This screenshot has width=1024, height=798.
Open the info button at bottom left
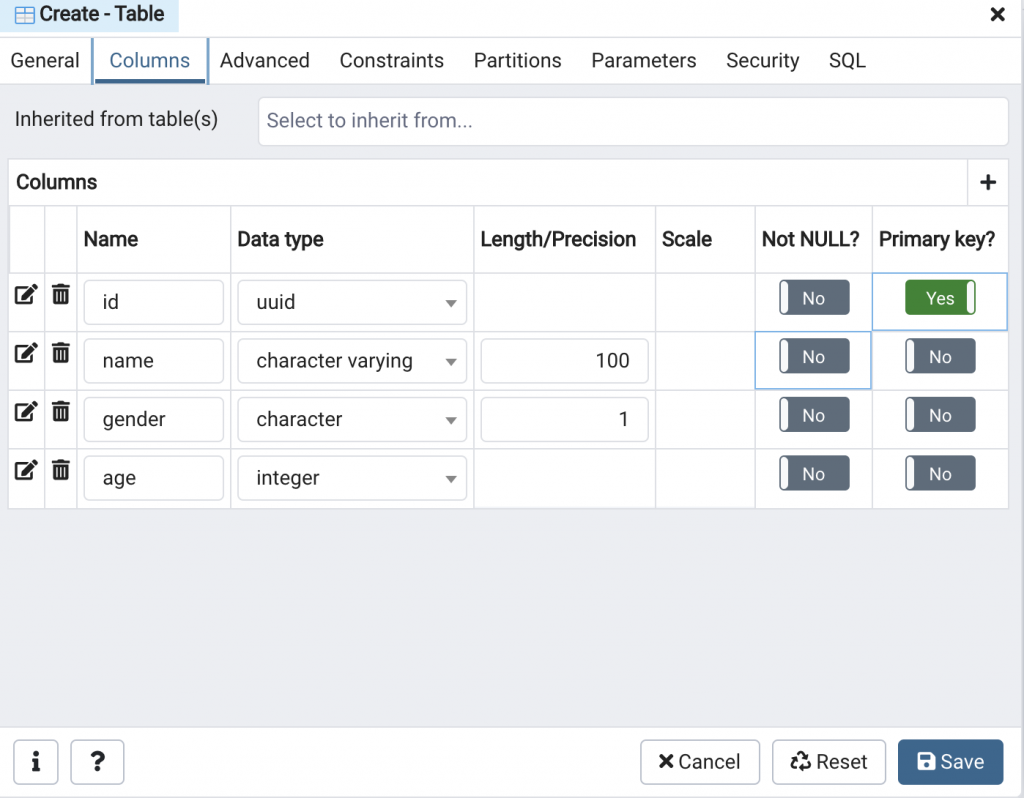(x=36, y=762)
